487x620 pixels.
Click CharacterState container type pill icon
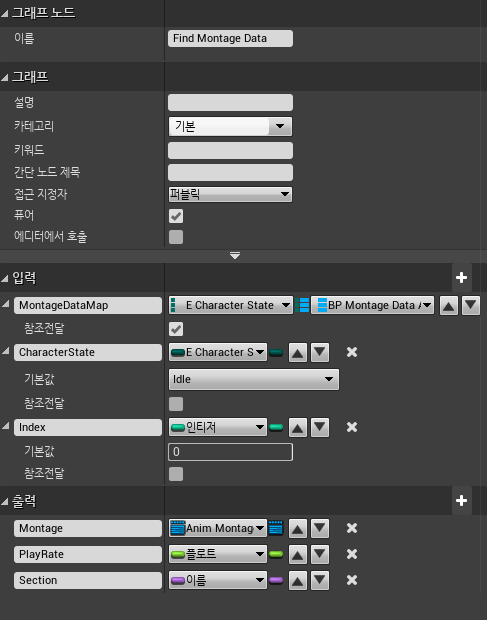point(276,352)
